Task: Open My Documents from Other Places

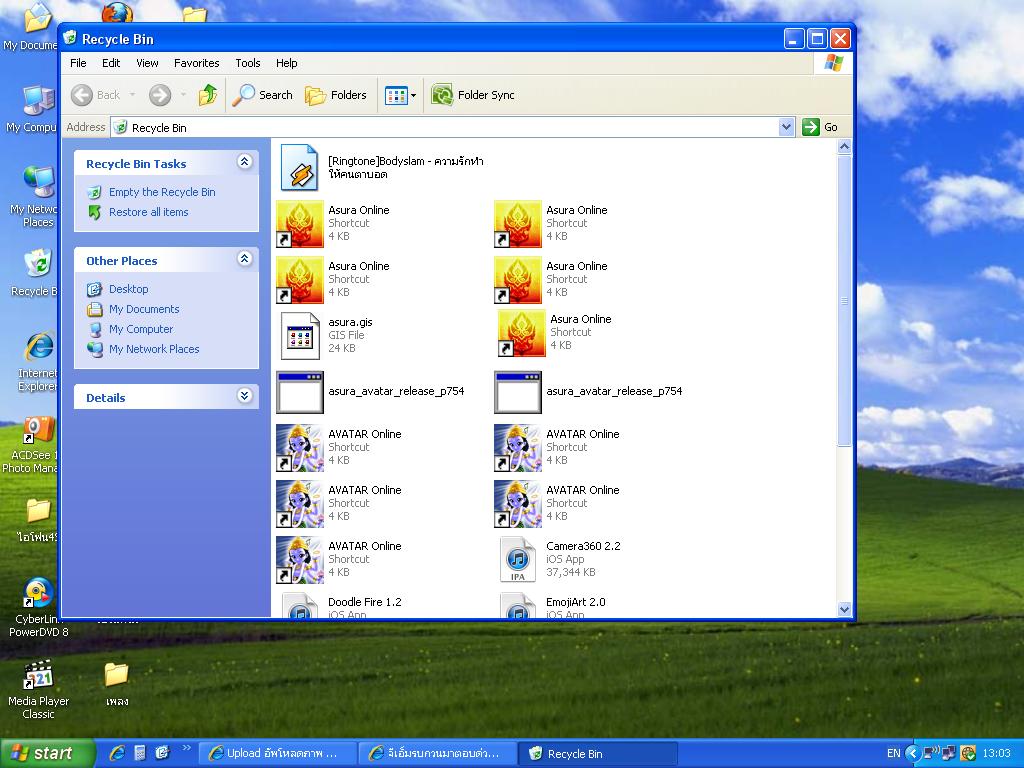Action: point(144,309)
